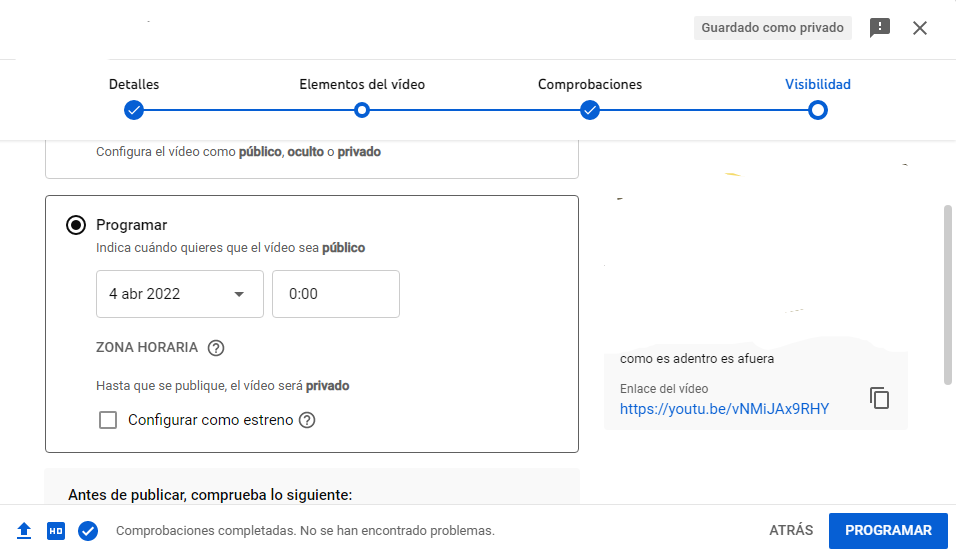Screen dimensions: 956x551
Task: Click the date picker dropdown arrow
Action: click(x=239, y=294)
